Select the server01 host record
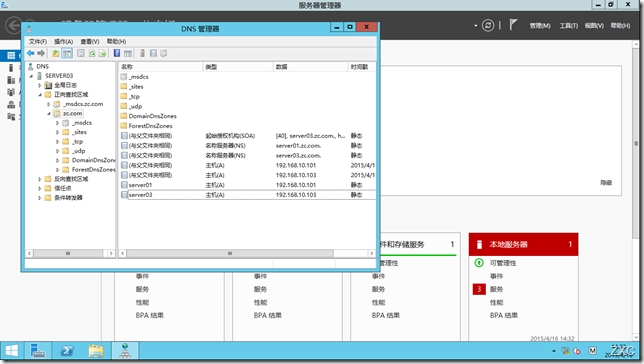The width and height of the screenshot is (644, 364). point(248,185)
